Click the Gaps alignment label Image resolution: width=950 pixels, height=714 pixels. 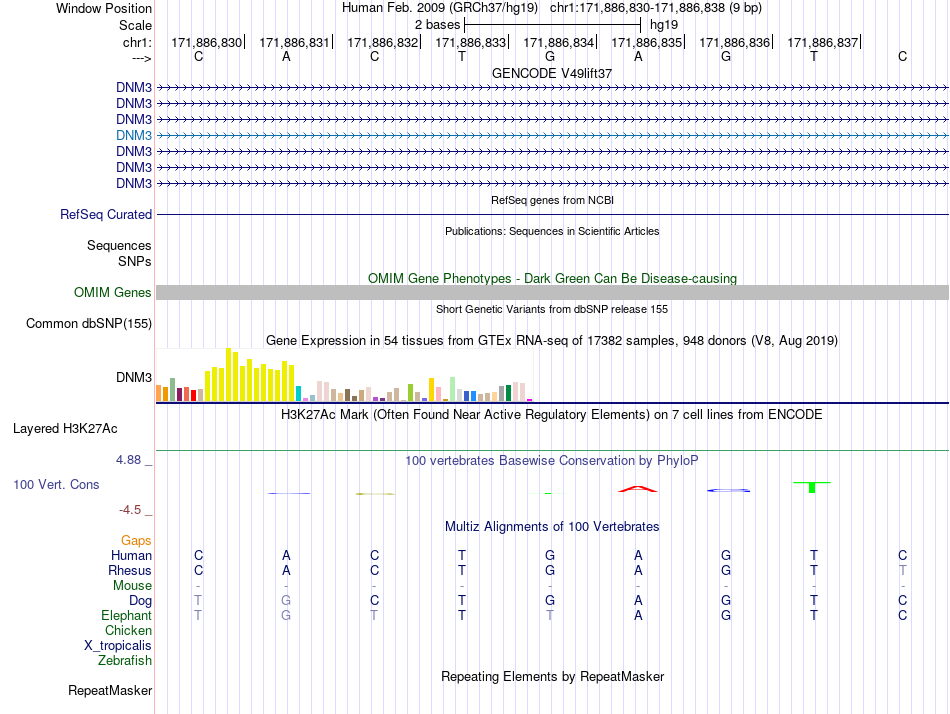136,540
